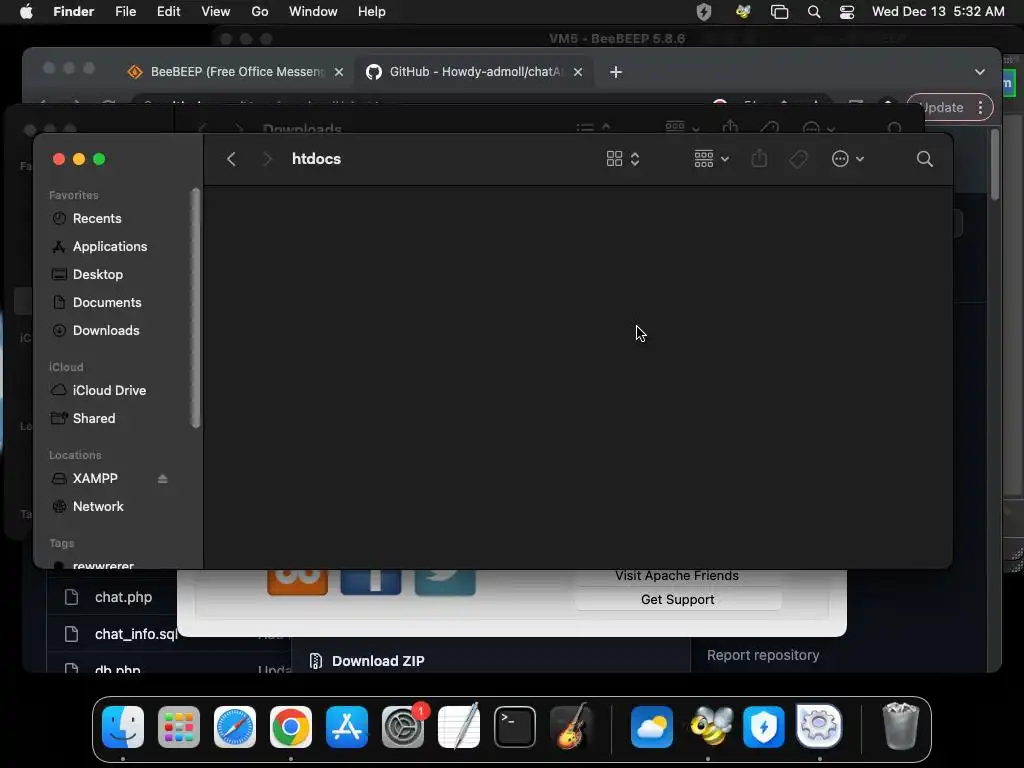Open the Edit menu

click(x=168, y=12)
